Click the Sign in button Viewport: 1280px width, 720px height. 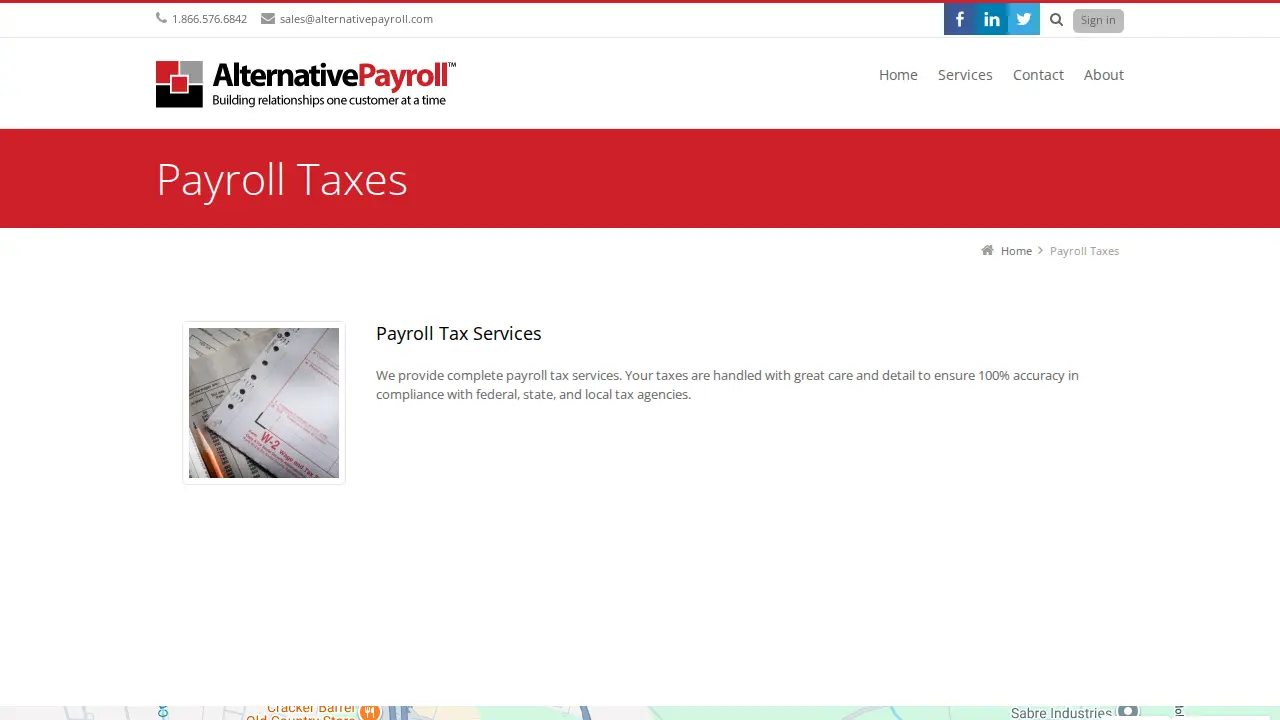click(1098, 20)
